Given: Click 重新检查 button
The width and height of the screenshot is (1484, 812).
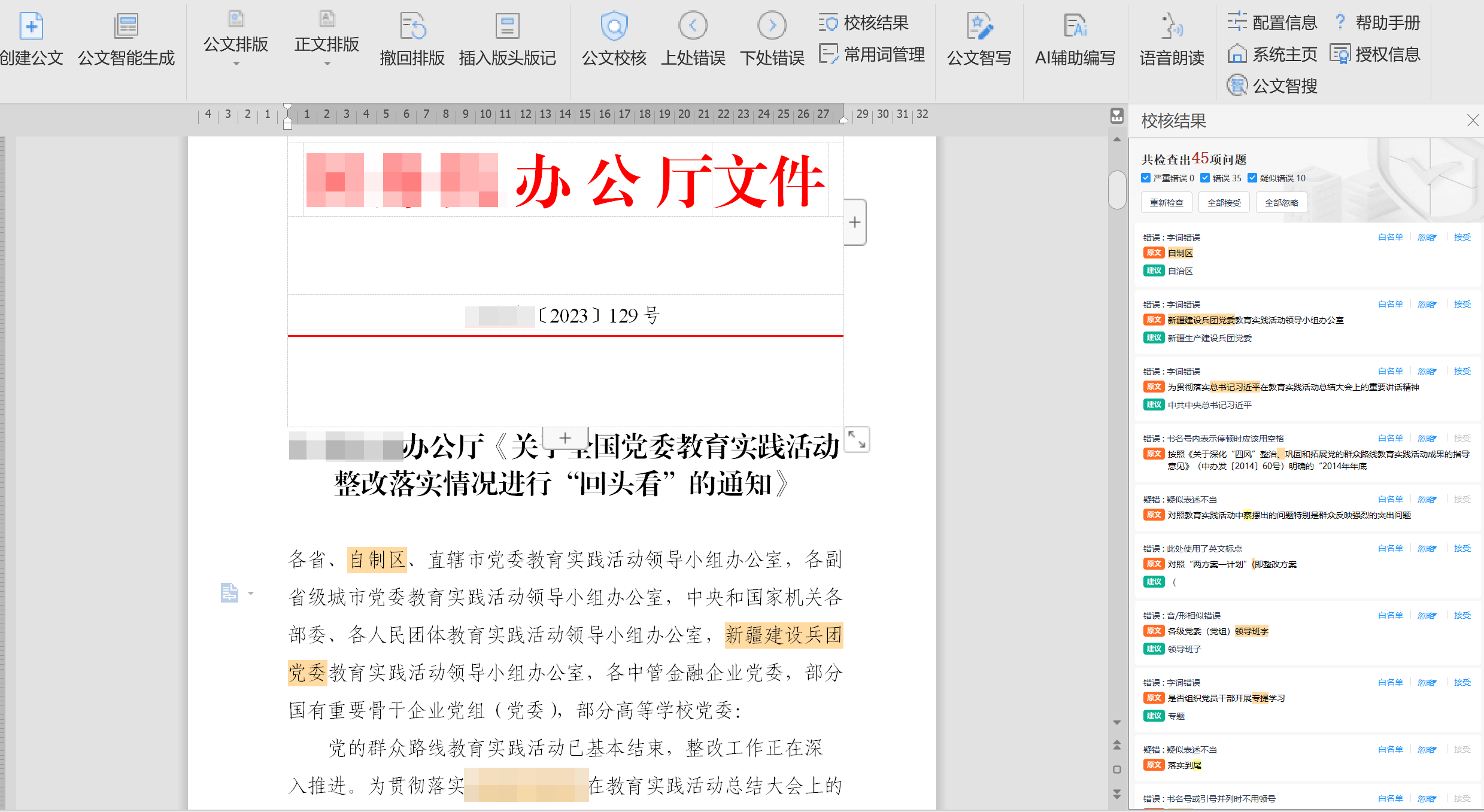Looking at the screenshot, I should coord(1166,203).
